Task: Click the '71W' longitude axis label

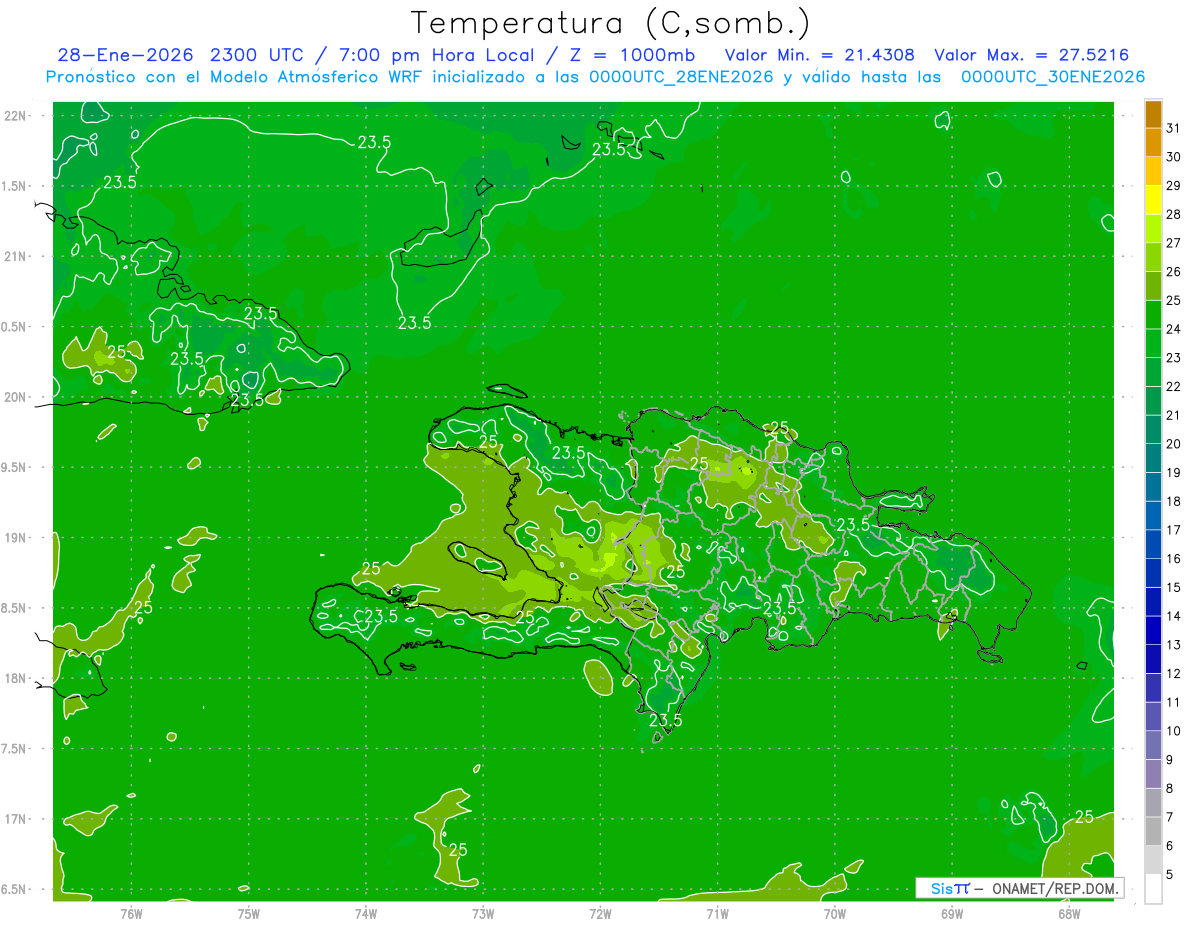Action: tap(717, 913)
